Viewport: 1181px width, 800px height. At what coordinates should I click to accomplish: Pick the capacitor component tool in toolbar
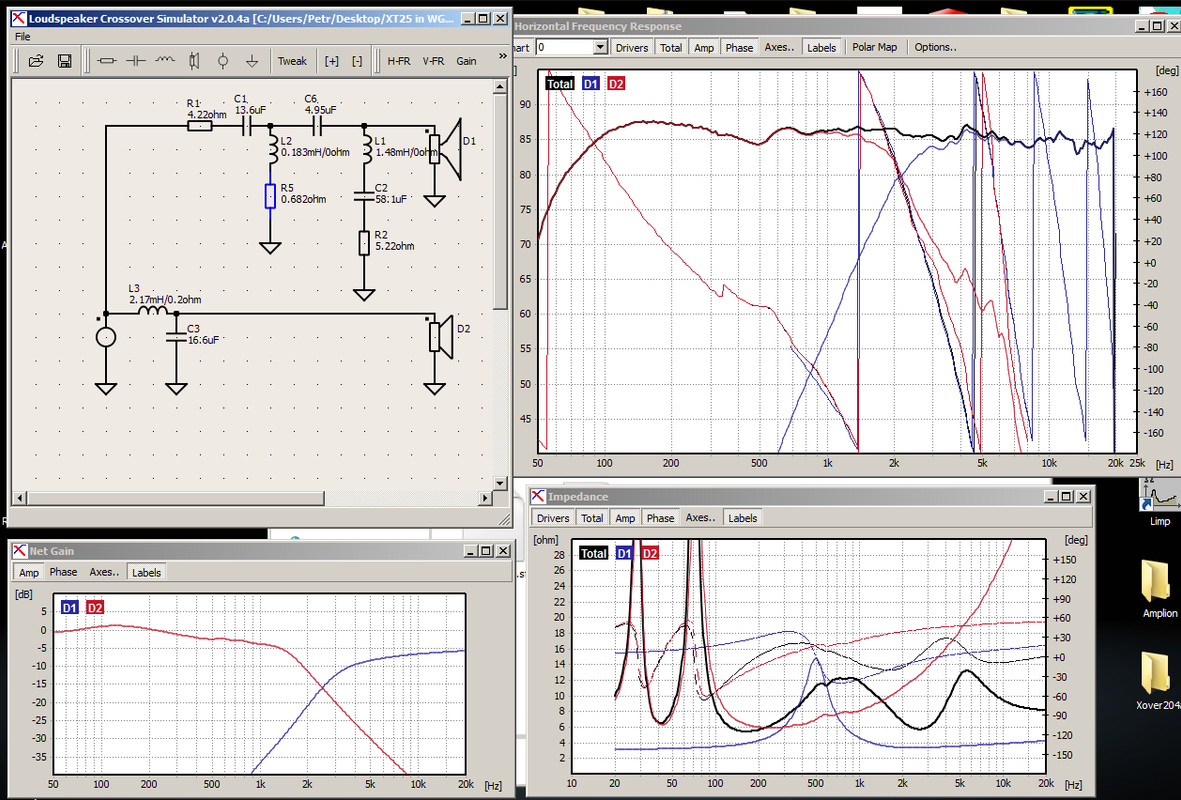pos(136,61)
